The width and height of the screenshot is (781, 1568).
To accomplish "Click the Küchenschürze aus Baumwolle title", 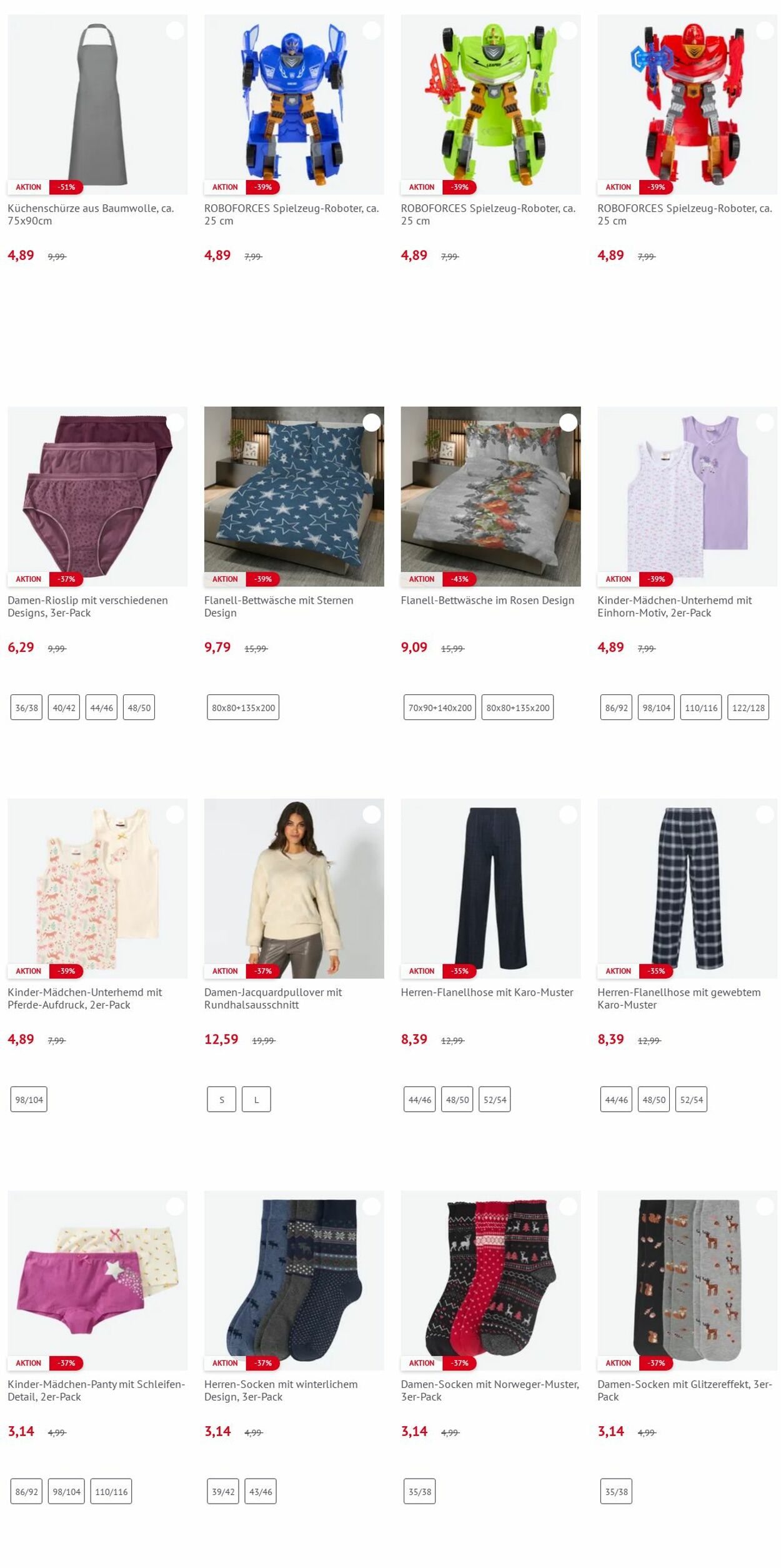I will pyautogui.click(x=91, y=214).
